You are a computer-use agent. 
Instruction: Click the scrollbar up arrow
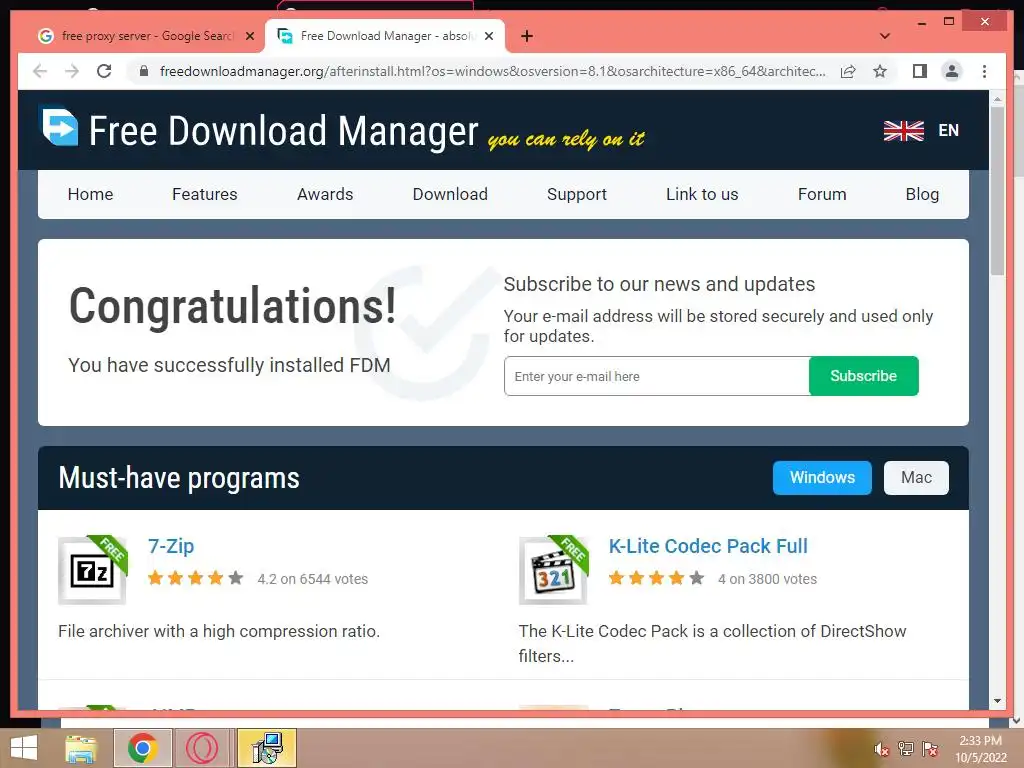(997, 99)
